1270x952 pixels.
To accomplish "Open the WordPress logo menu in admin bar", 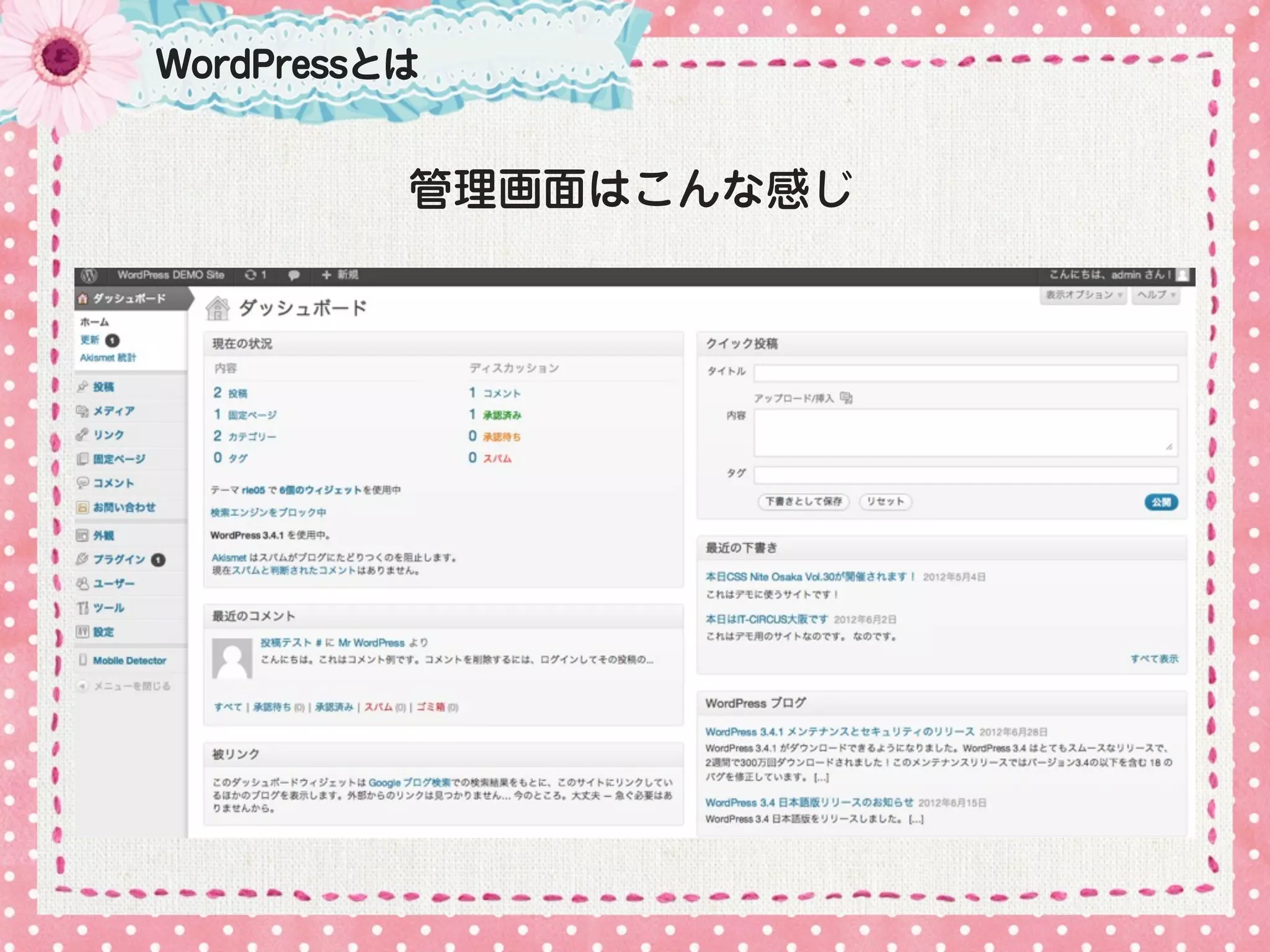I will point(89,276).
